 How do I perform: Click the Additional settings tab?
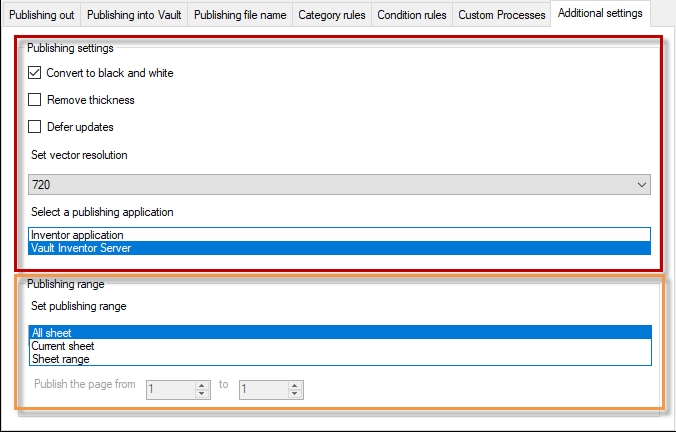pyautogui.click(x=601, y=14)
